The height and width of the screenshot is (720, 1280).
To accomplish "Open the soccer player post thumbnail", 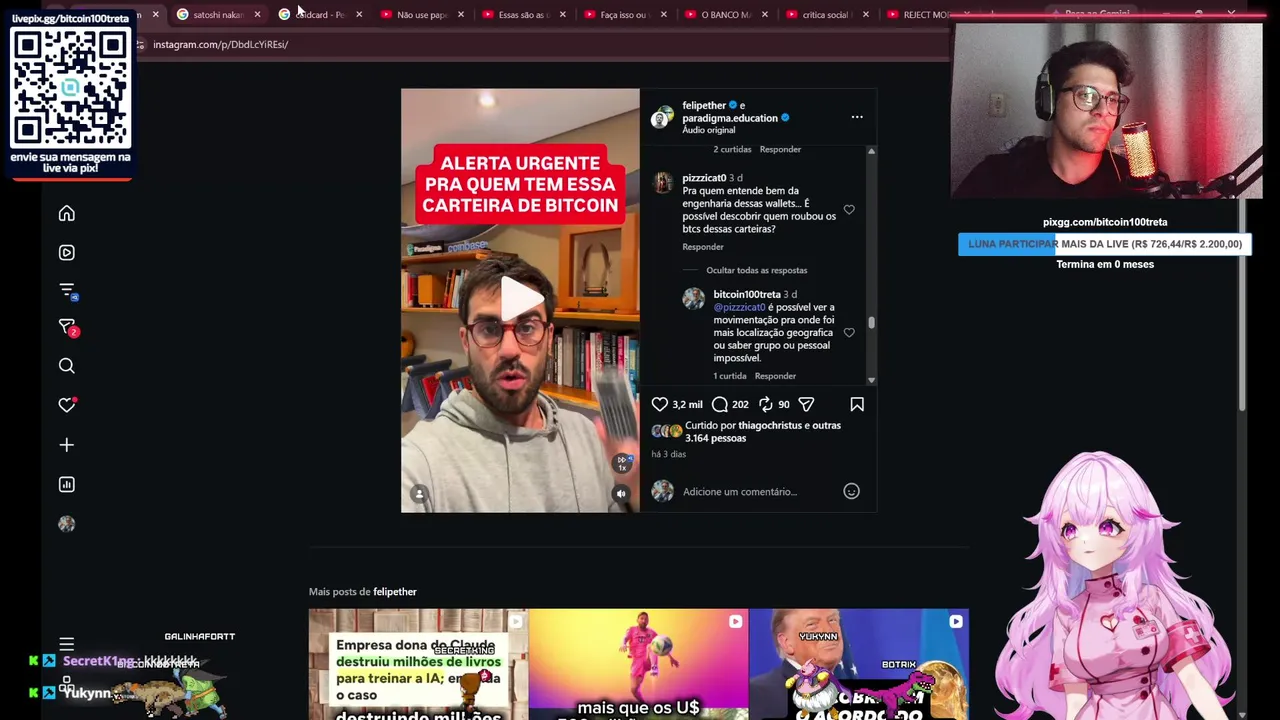I will [x=638, y=664].
